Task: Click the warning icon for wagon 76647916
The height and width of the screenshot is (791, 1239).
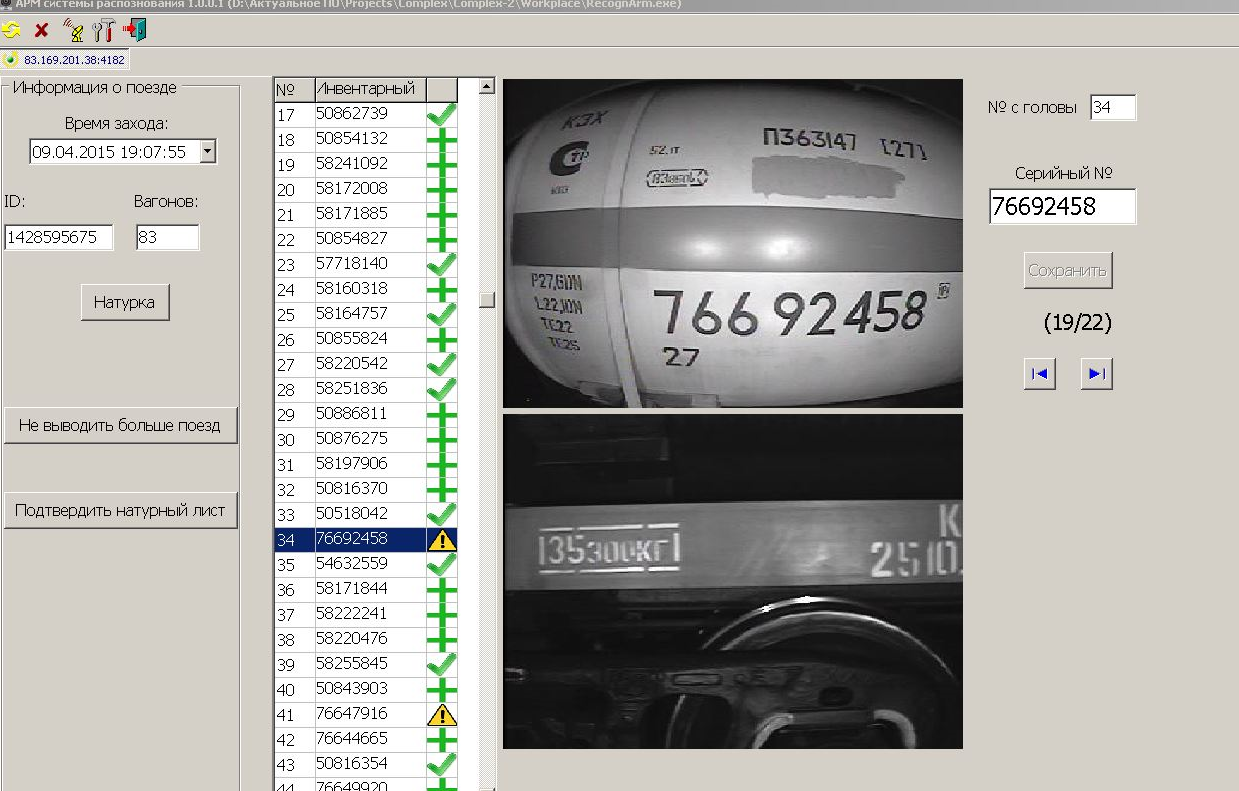Action: [x=441, y=715]
